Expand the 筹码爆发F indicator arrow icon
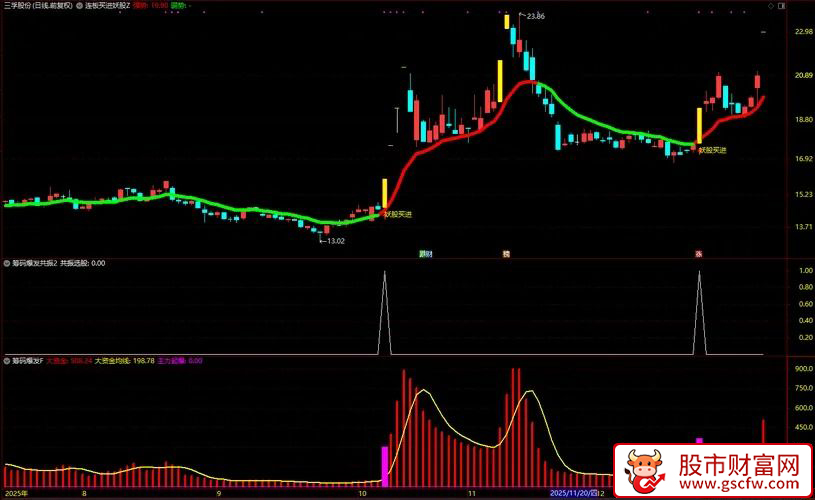 click(x=7, y=361)
